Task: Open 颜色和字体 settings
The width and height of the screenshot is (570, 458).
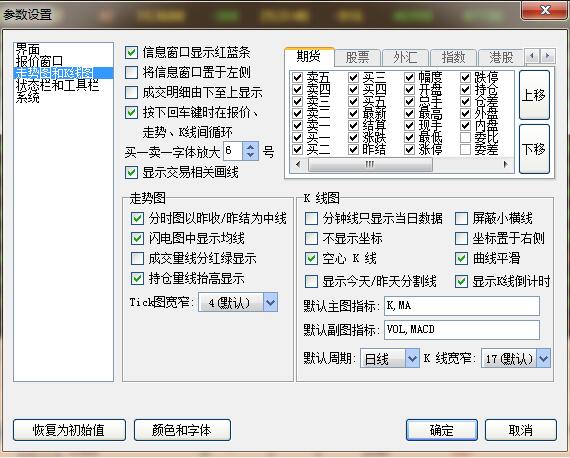Action: pyautogui.click(x=182, y=430)
